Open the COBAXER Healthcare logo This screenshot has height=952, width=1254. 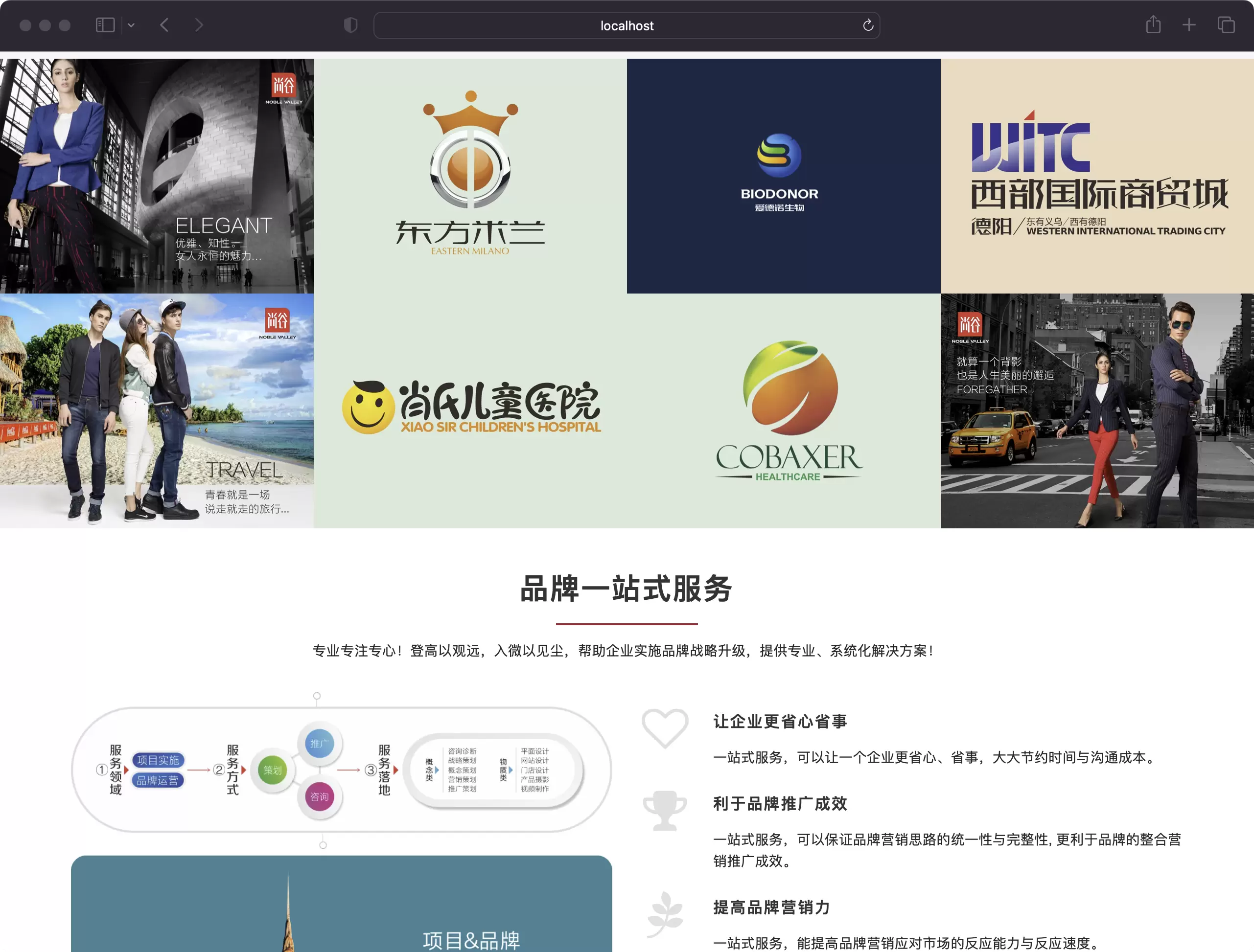[789, 411]
